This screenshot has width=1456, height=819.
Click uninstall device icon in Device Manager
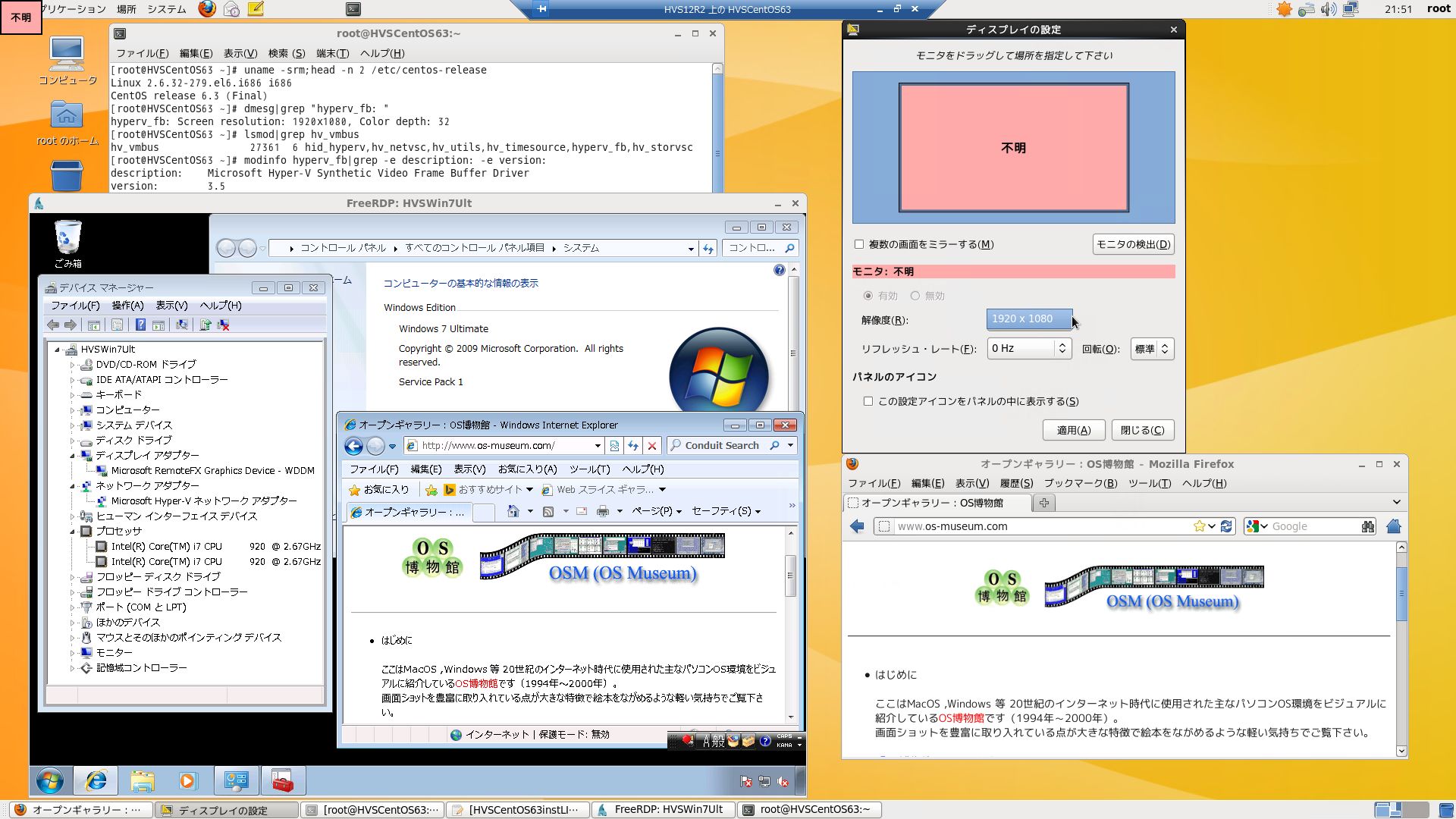pyautogui.click(x=224, y=325)
